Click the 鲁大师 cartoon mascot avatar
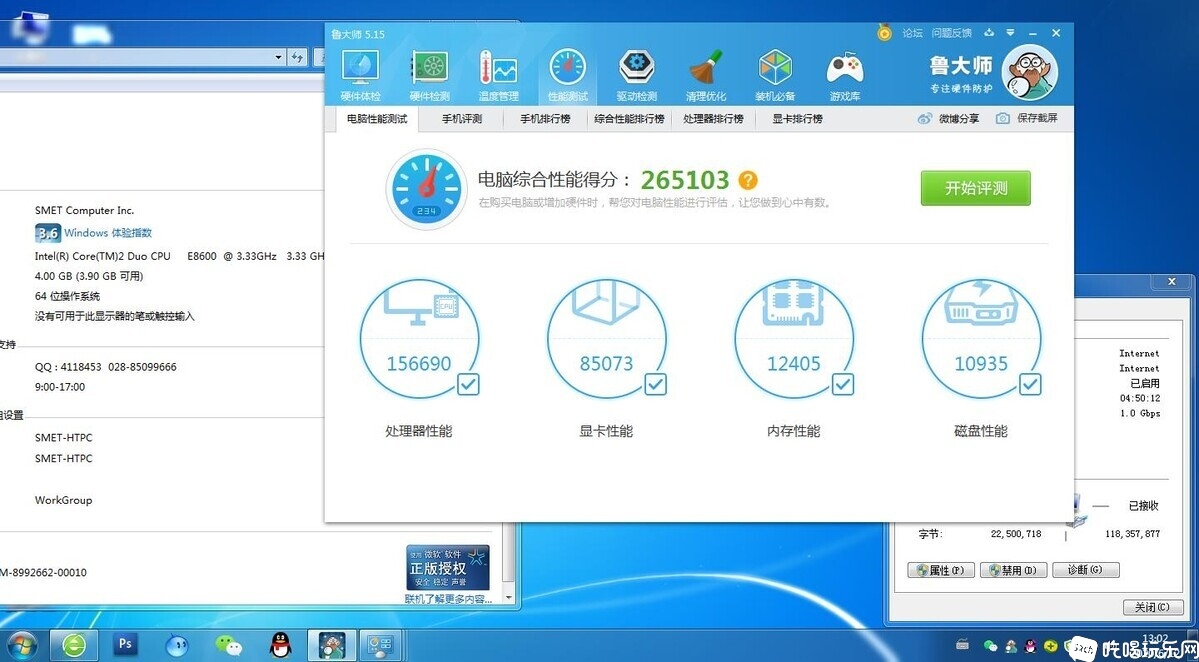Viewport: 1199px width, 662px height. tap(1029, 72)
